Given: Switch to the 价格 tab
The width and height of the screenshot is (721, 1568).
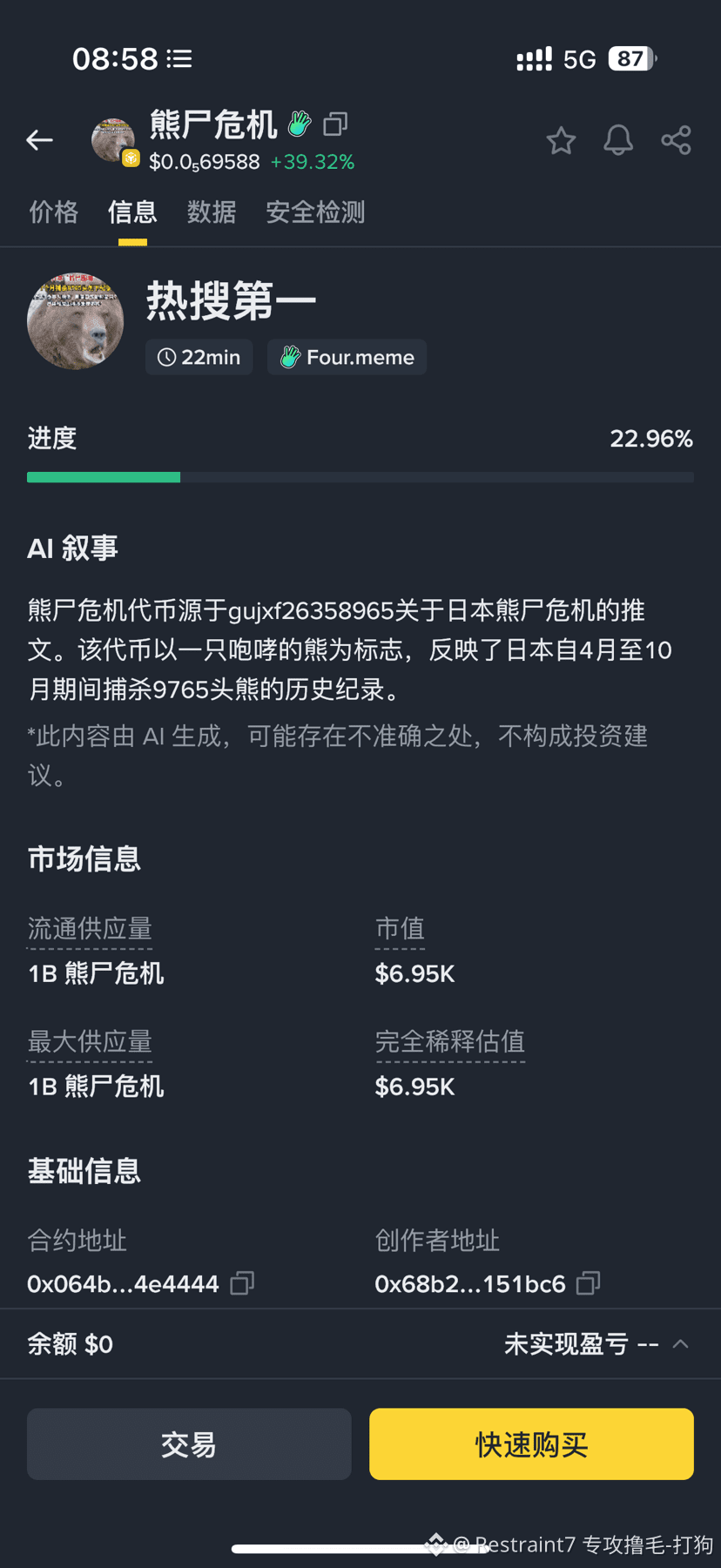Looking at the screenshot, I should (x=53, y=212).
